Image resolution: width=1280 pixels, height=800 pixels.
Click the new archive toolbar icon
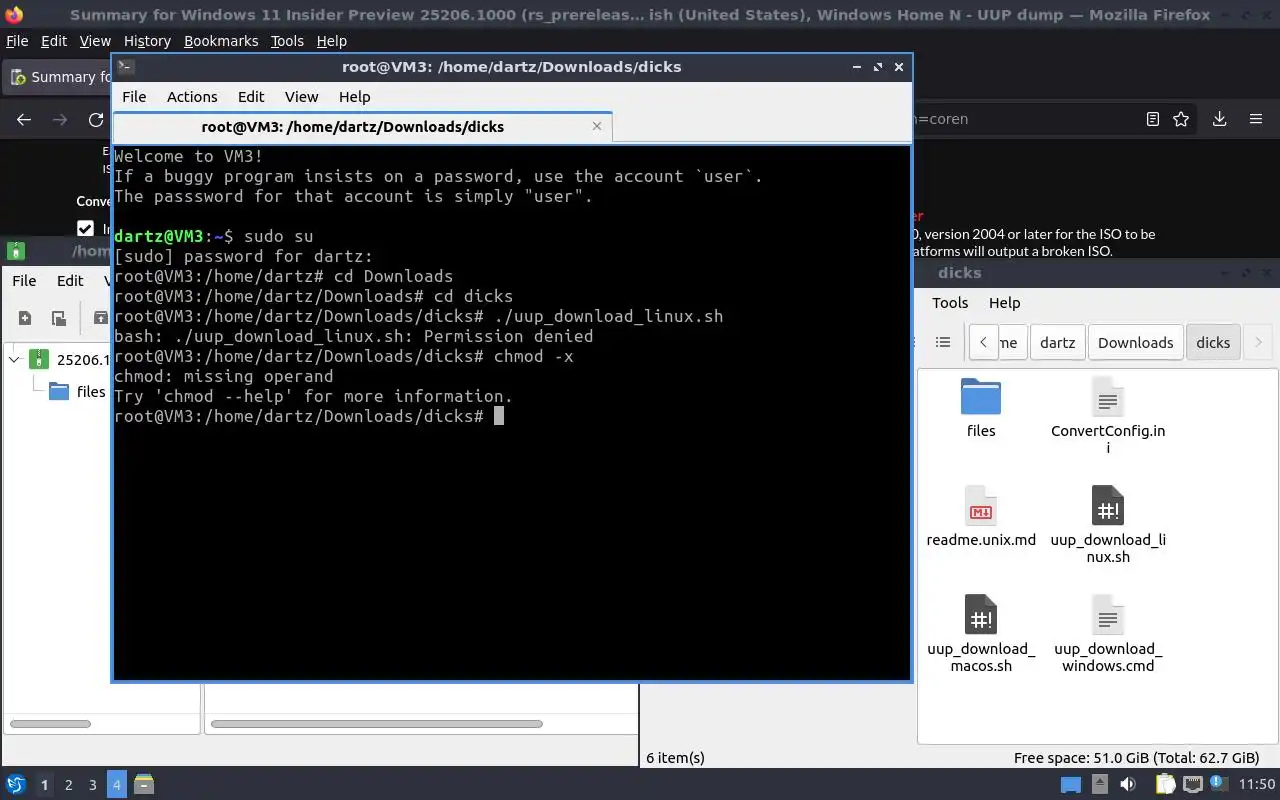coord(25,318)
